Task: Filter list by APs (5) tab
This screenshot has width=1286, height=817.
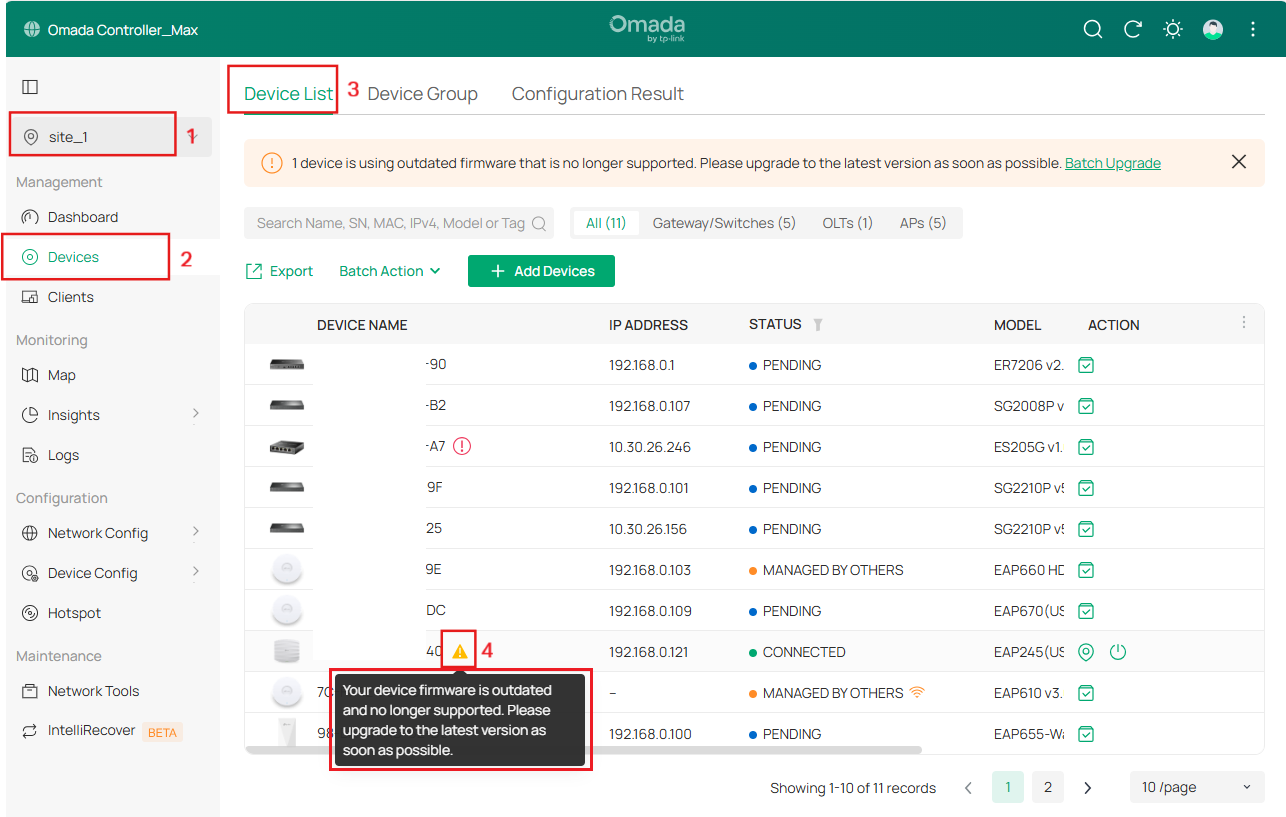Action: tap(922, 223)
